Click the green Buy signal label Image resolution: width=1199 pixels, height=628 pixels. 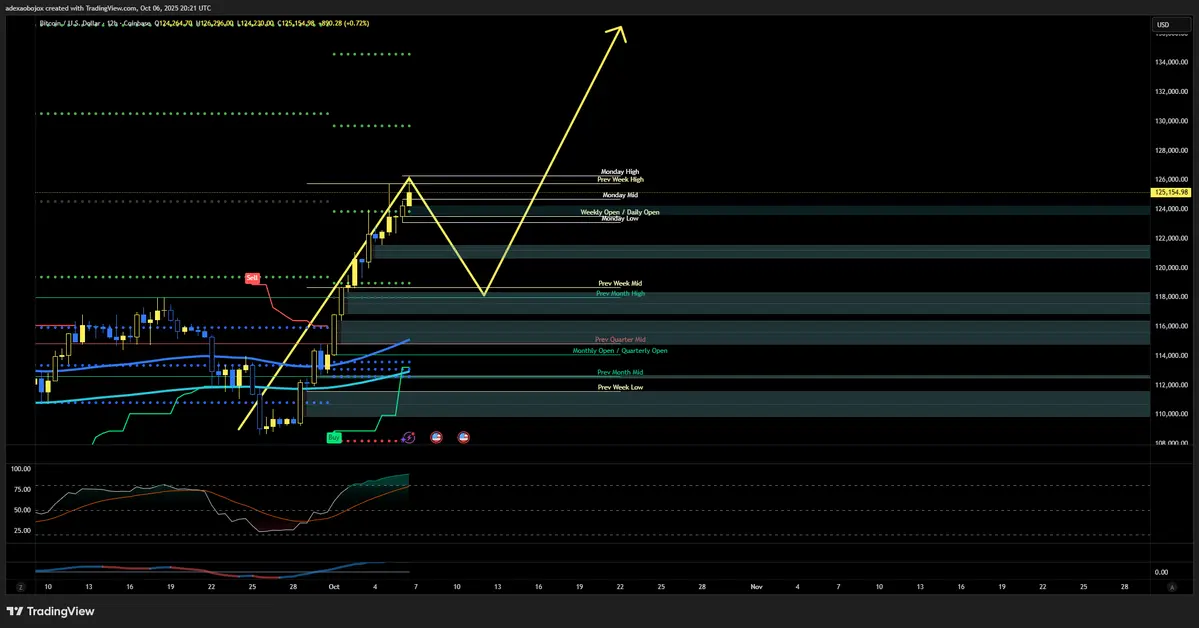[x=333, y=438]
